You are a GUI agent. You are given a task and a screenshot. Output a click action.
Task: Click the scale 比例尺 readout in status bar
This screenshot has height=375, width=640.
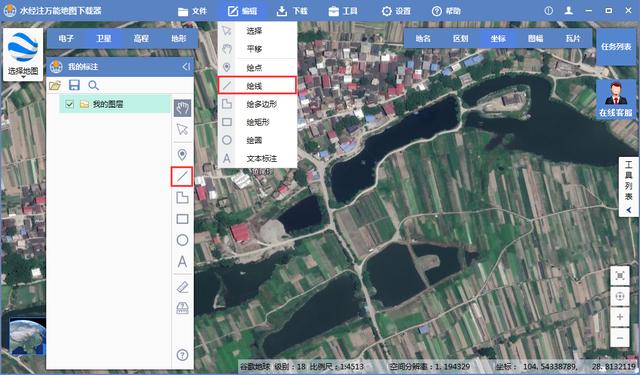click(x=337, y=366)
